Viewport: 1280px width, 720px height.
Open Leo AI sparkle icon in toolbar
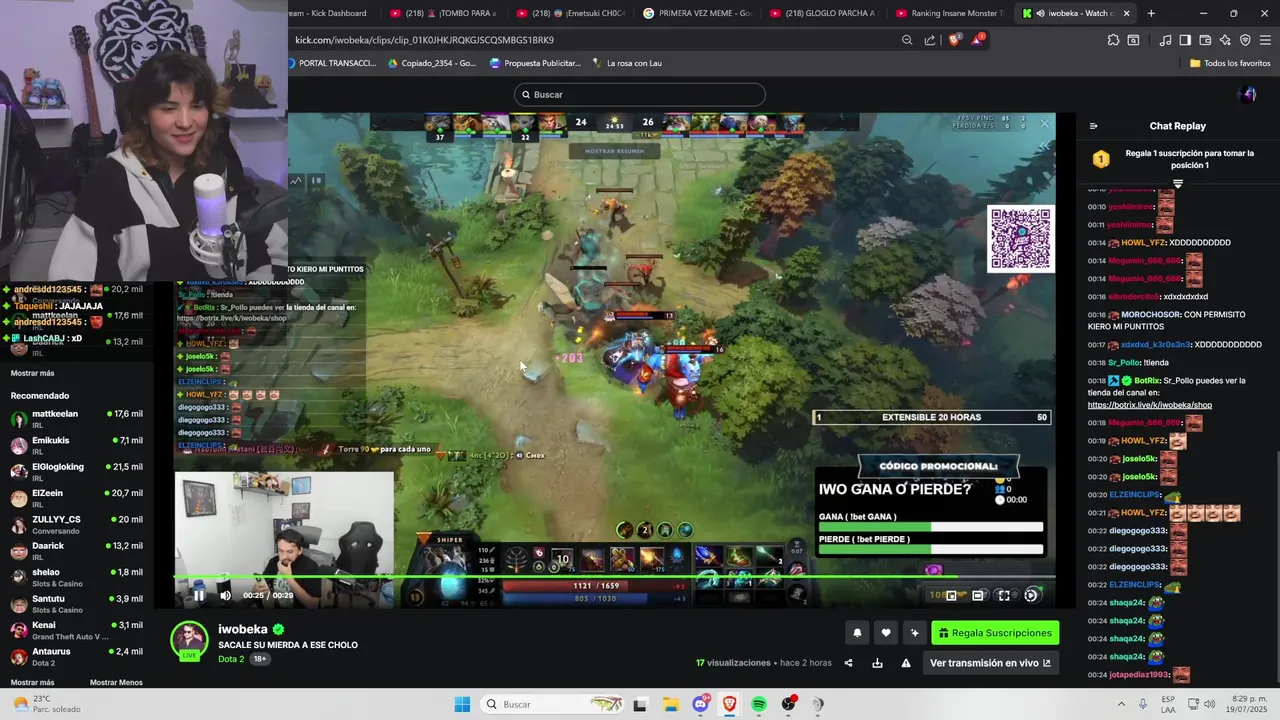coord(1225,40)
